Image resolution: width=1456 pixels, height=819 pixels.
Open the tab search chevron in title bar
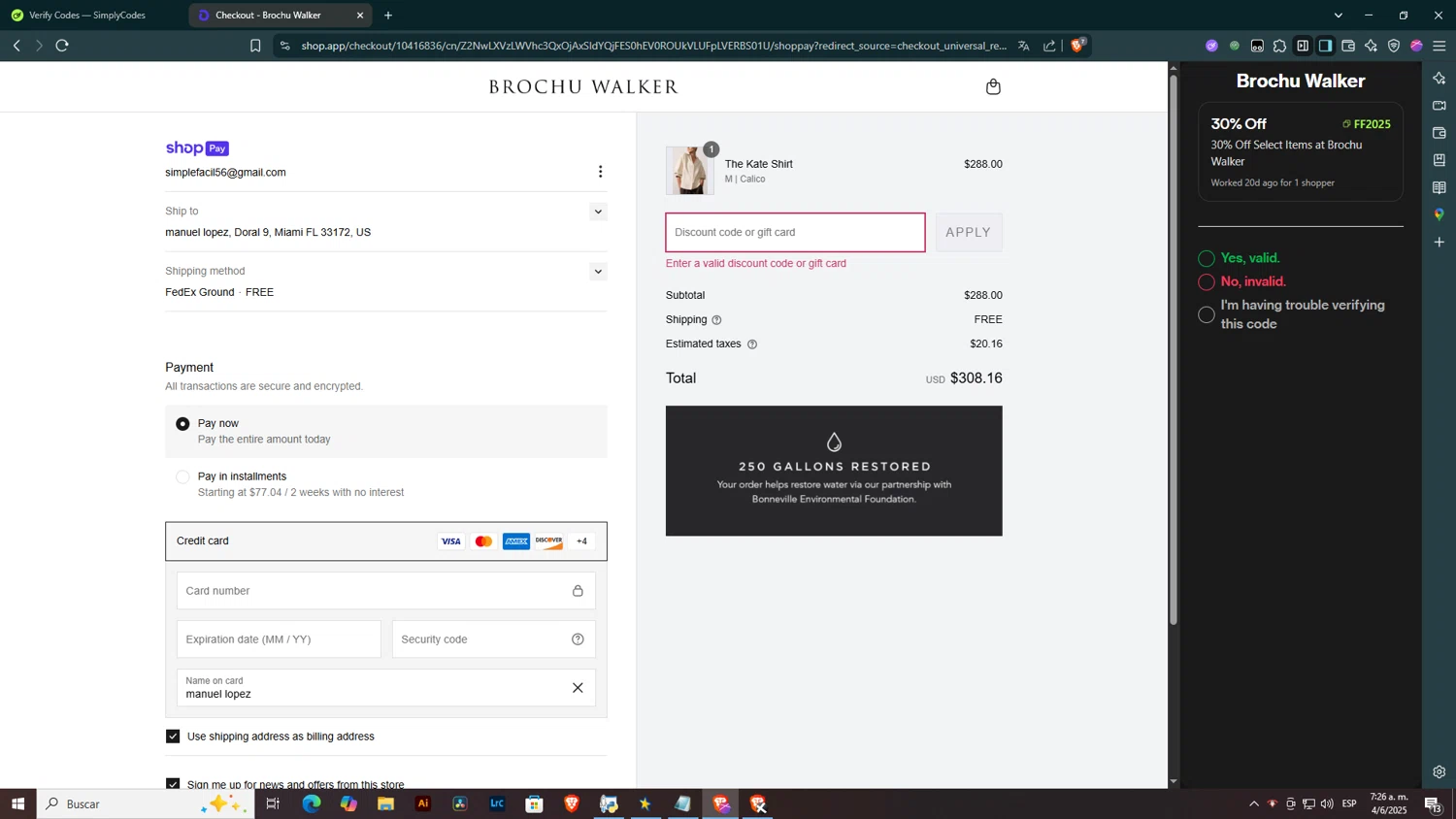1339,16
